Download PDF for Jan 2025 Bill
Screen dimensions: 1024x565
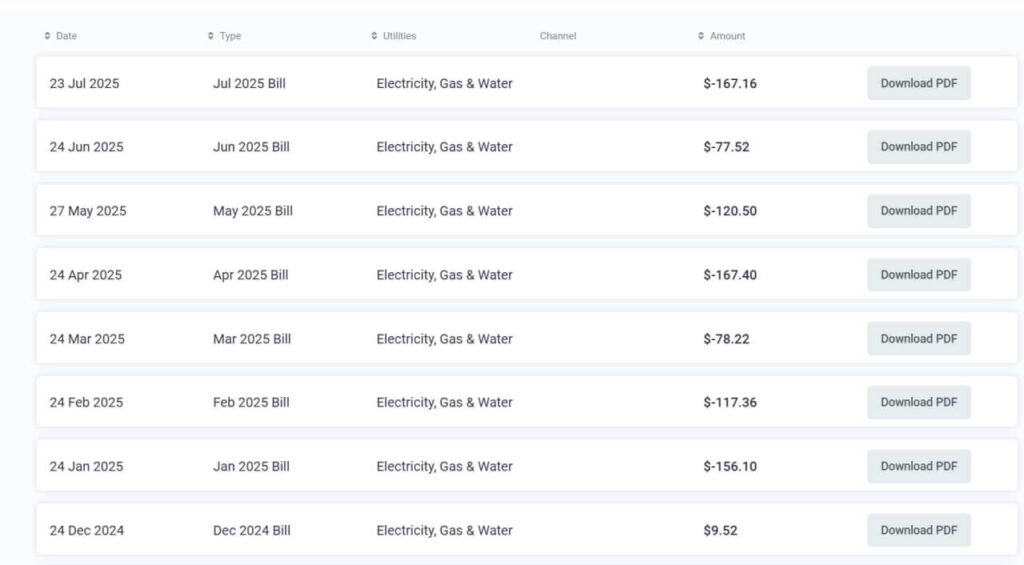point(919,466)
